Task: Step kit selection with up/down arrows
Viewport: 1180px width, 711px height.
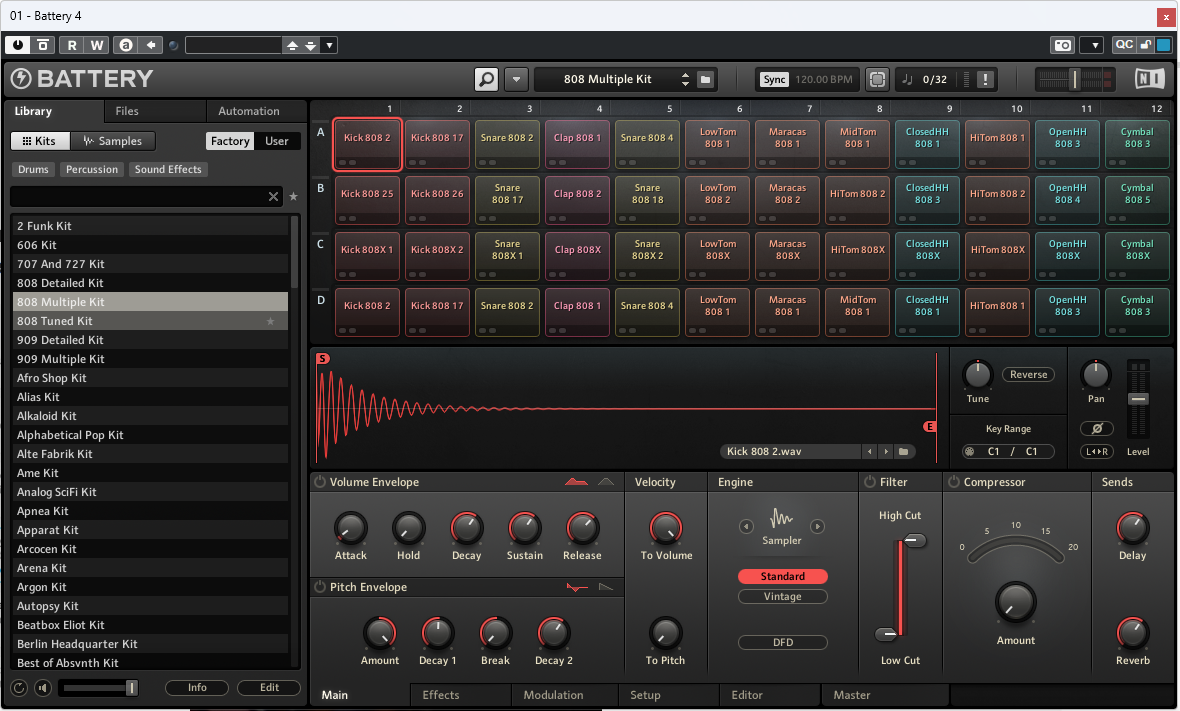Action: pos(685,79)
